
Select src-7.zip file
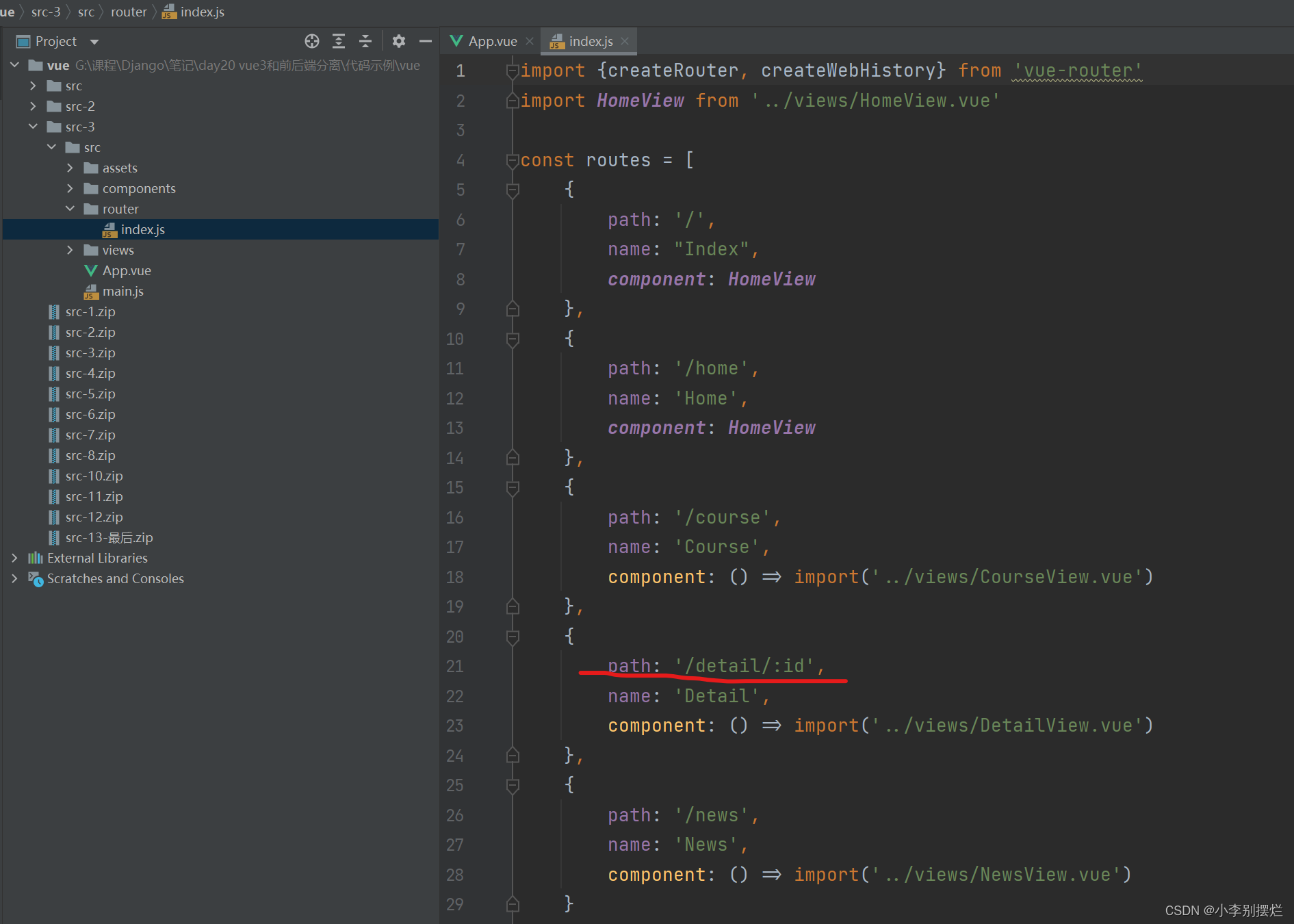[90, 435]
